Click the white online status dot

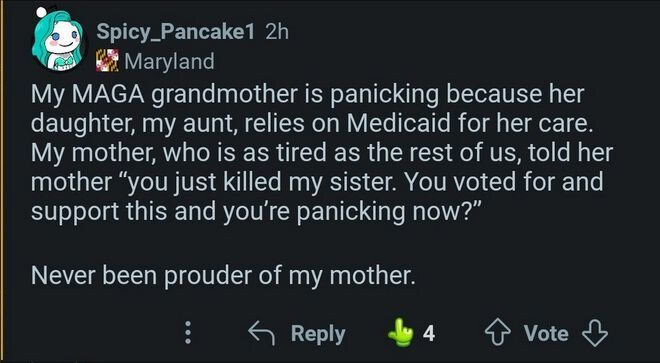tap(42, 12)
